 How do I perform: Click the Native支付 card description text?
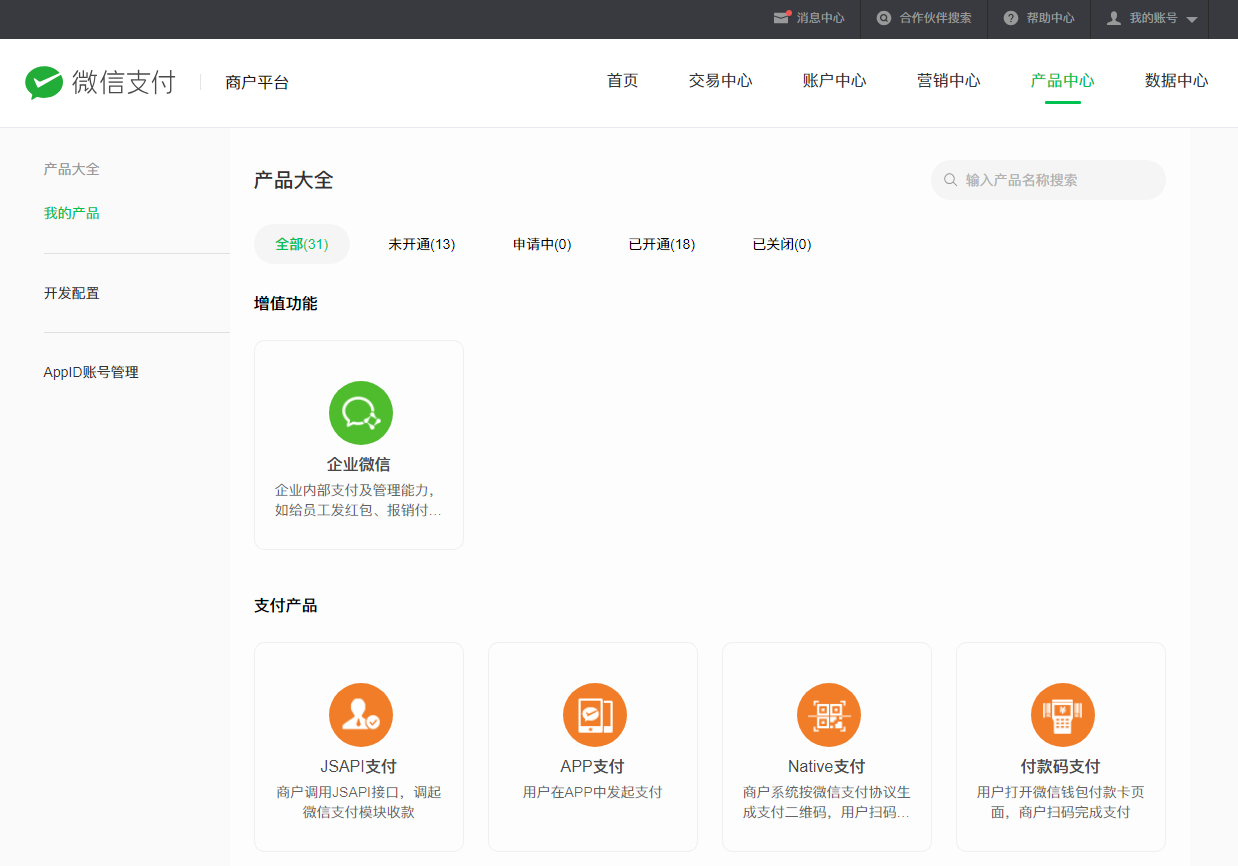(x=827, y=802)
